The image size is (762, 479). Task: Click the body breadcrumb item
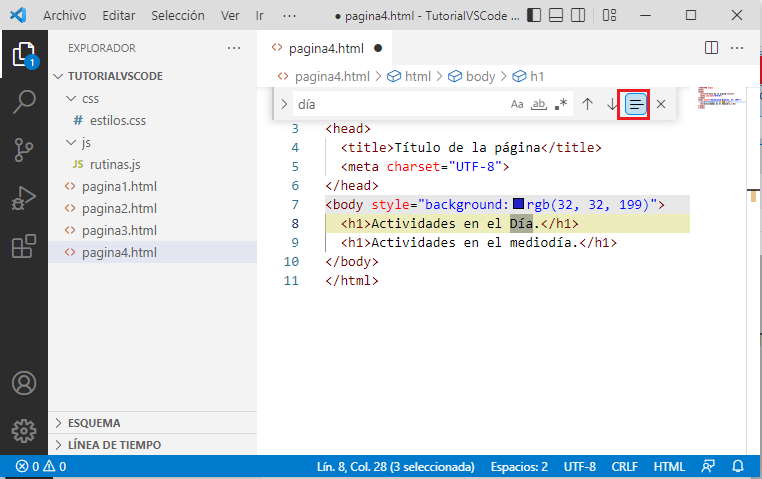coord(480,77)
